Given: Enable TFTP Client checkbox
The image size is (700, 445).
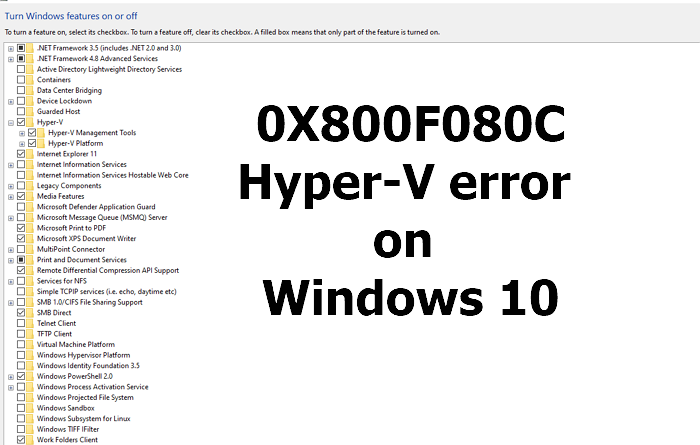Looking at the screenshot, I should (x=21, y=334).
